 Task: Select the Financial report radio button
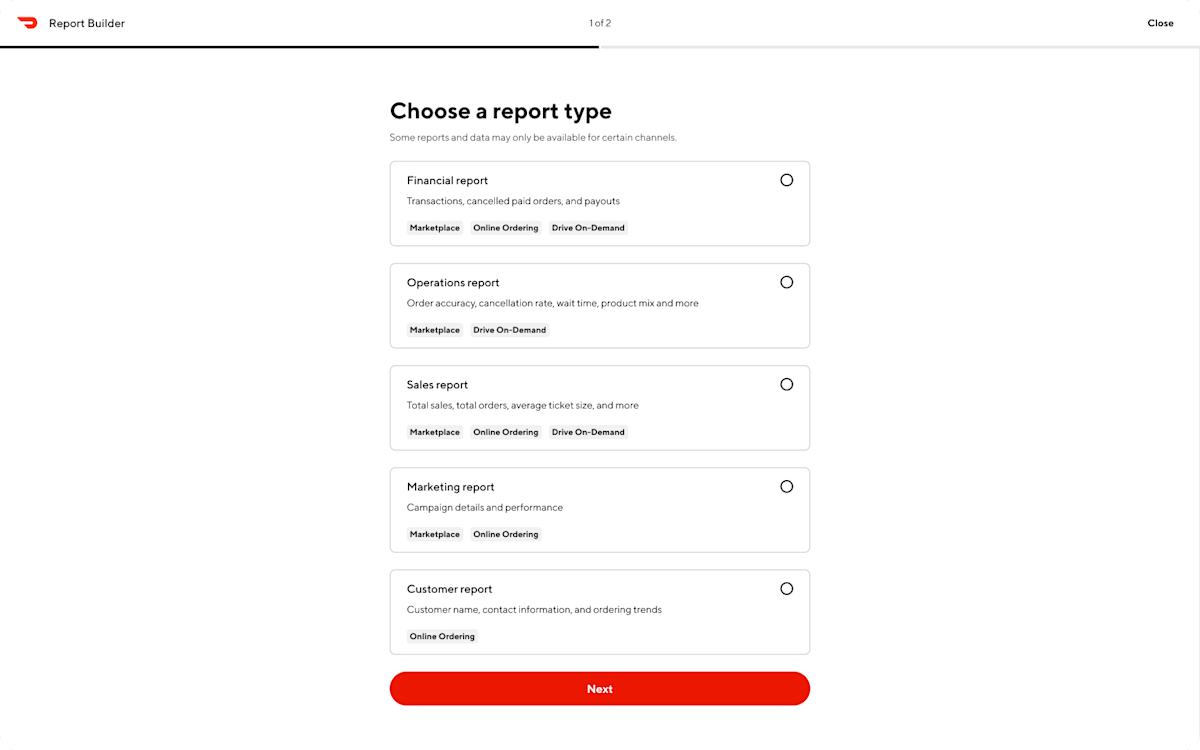coord(786,180)
